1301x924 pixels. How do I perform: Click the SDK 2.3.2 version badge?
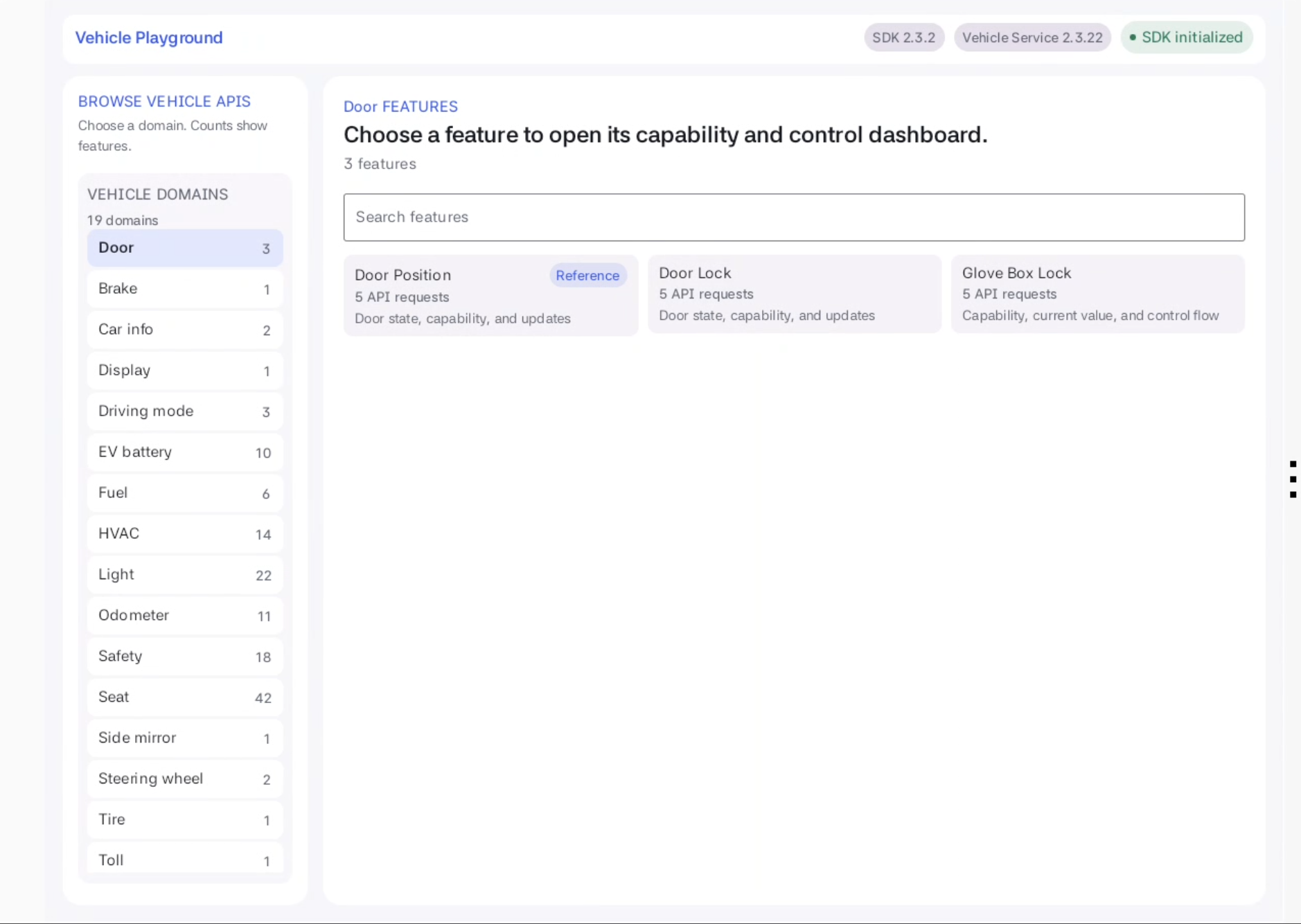coord(903,37)
